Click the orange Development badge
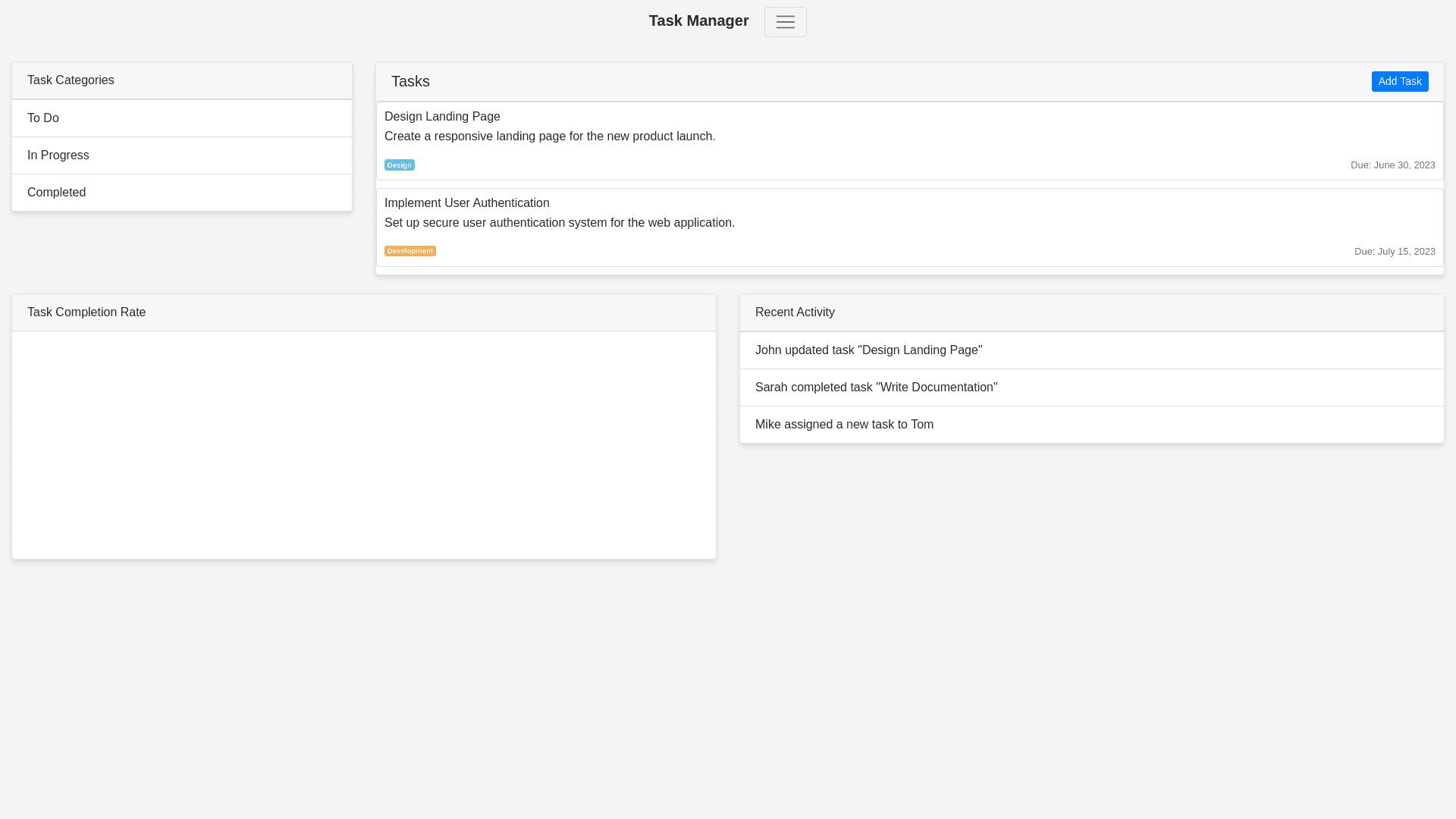 pyautogui.click(x=409, y=251)
